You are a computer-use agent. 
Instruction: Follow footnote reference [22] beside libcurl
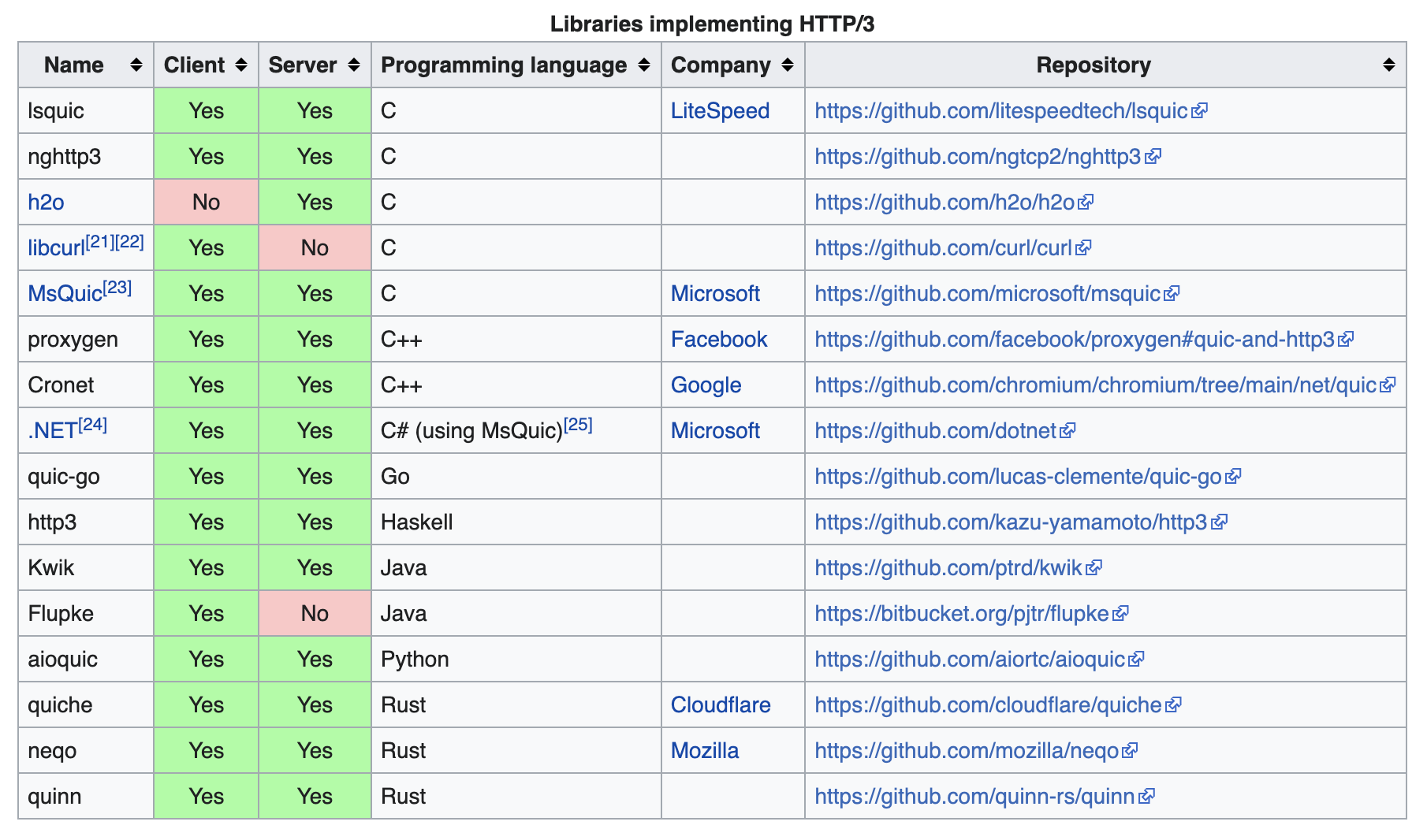point(129,241)
